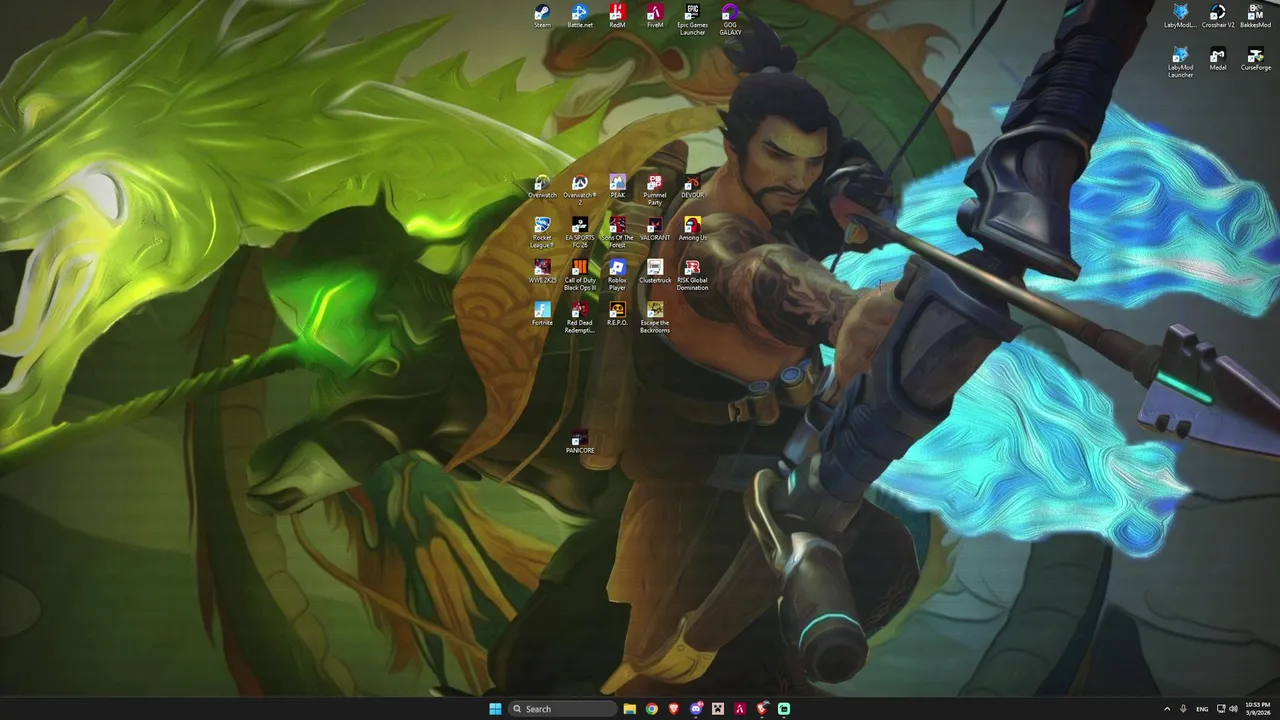Select the Overwatch 2 desktop shortcut

tap(580, 189)
